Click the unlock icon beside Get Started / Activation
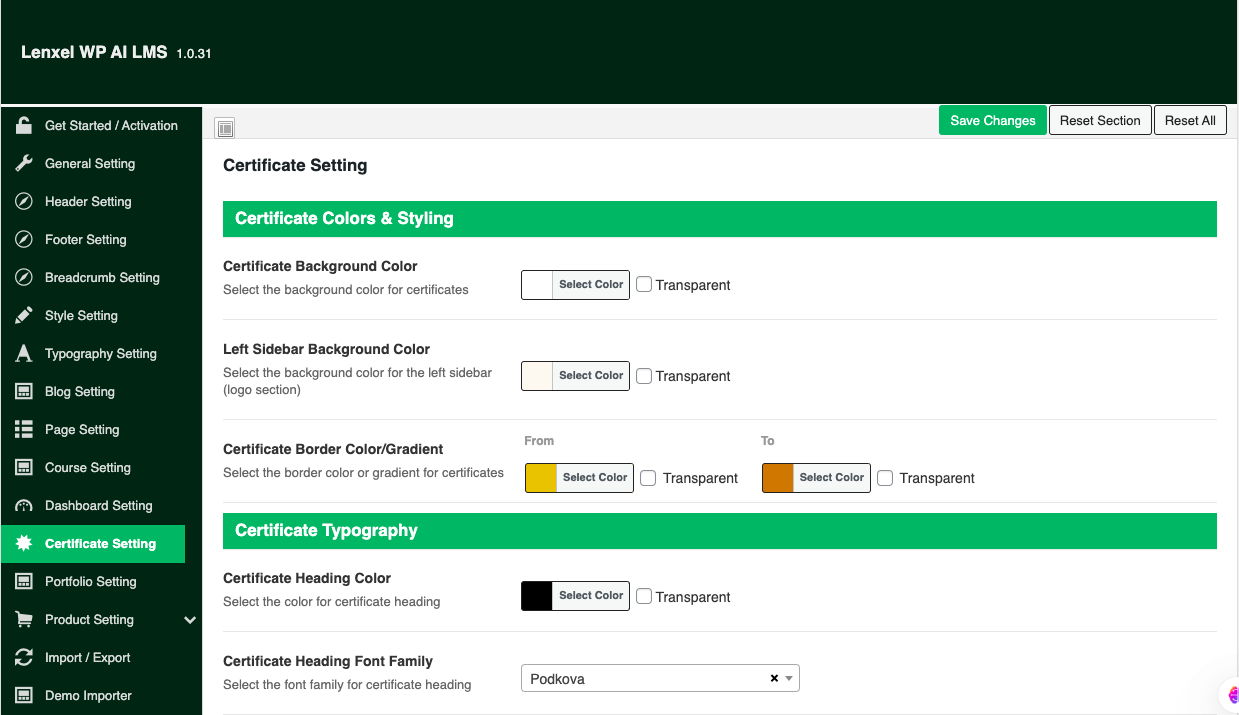Screen dimensions: 1239x715 24,125
